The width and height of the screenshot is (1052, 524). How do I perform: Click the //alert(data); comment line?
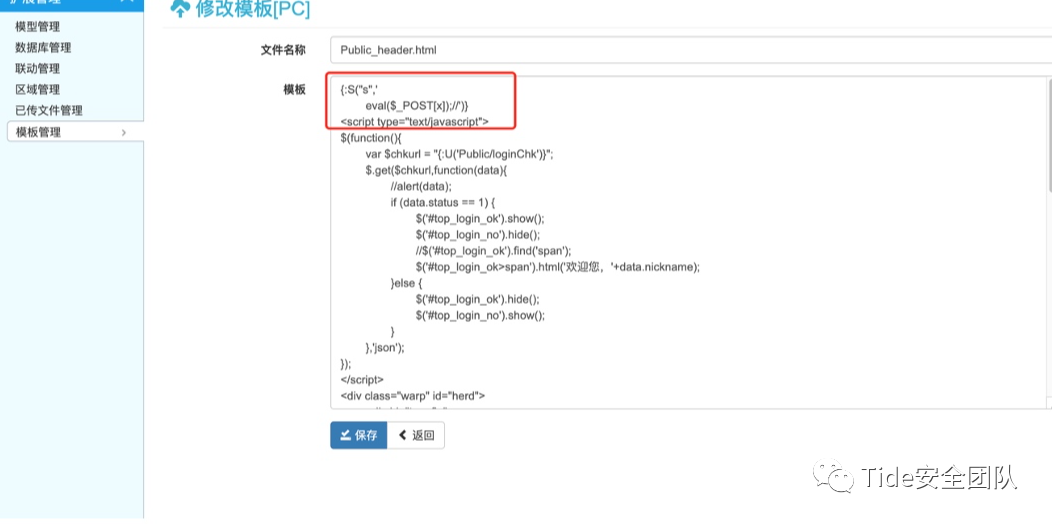point(421,186)
